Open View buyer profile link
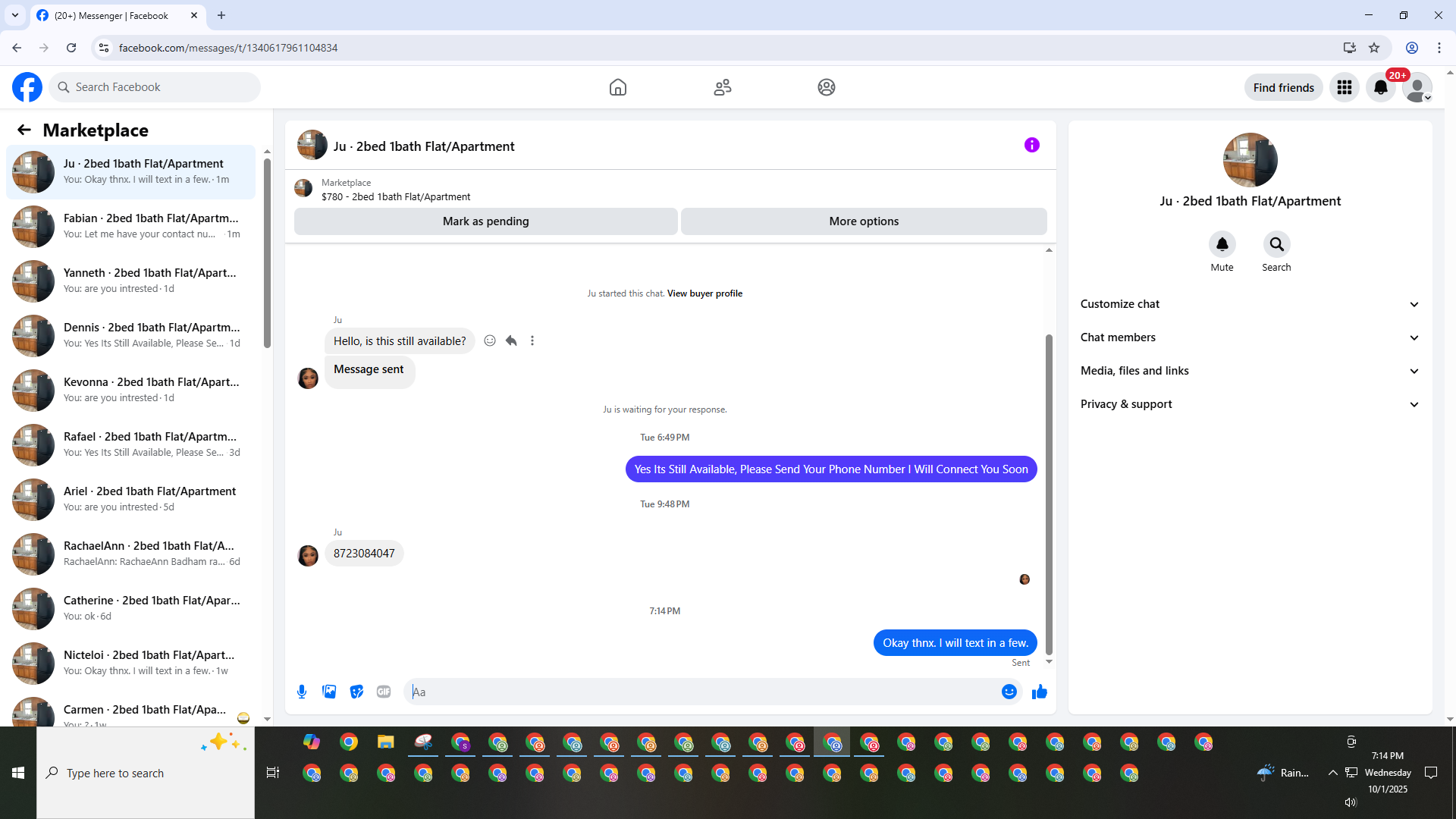The image size is (1456, 819). [704, 293]
